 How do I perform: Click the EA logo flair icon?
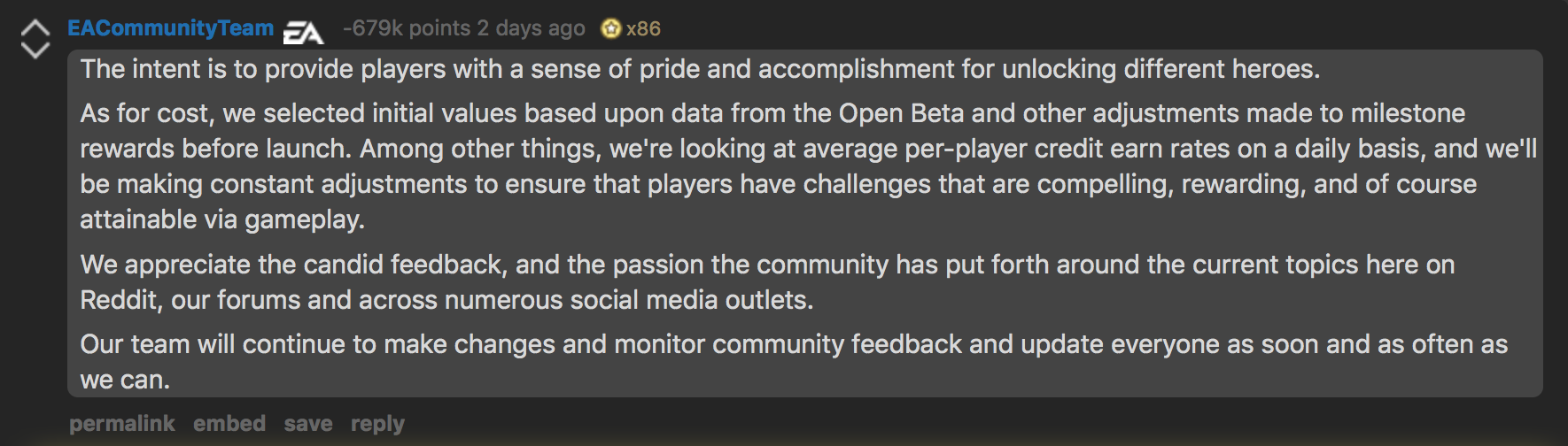pos(303,32)
